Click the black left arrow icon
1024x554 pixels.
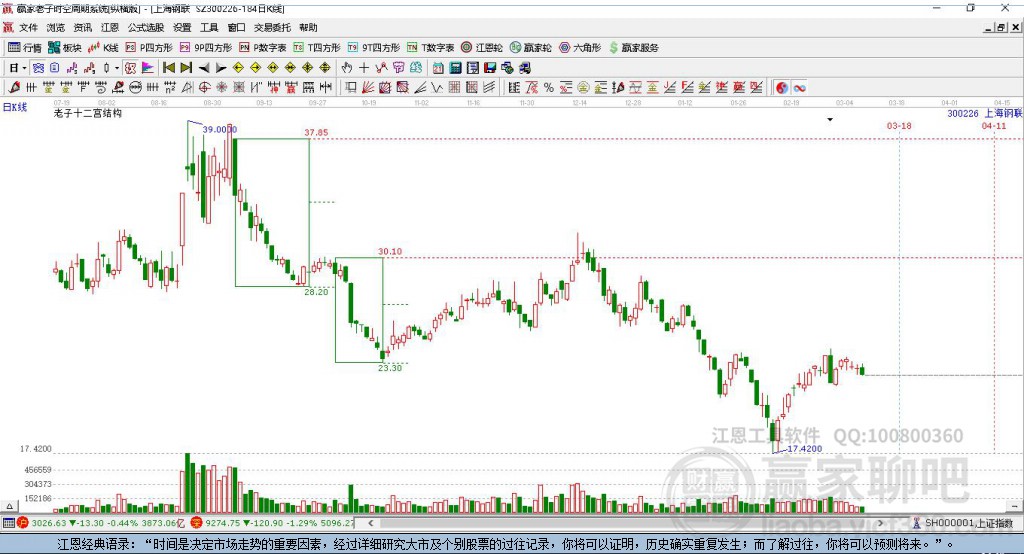[204, 68]
